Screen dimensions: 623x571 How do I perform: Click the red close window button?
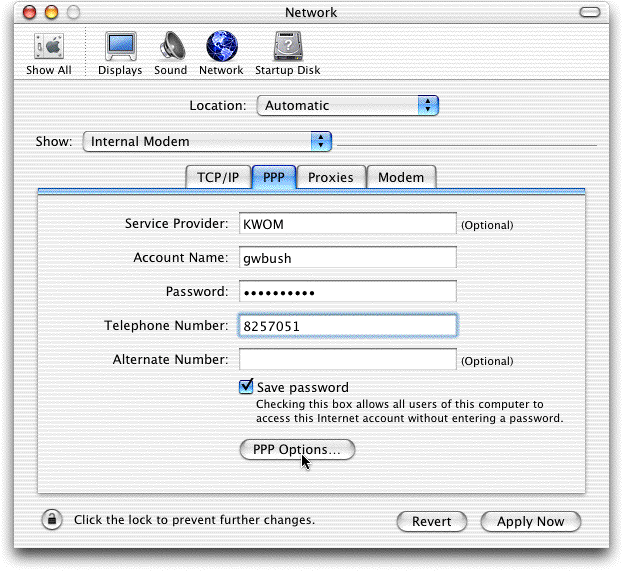tap(29, 12)
